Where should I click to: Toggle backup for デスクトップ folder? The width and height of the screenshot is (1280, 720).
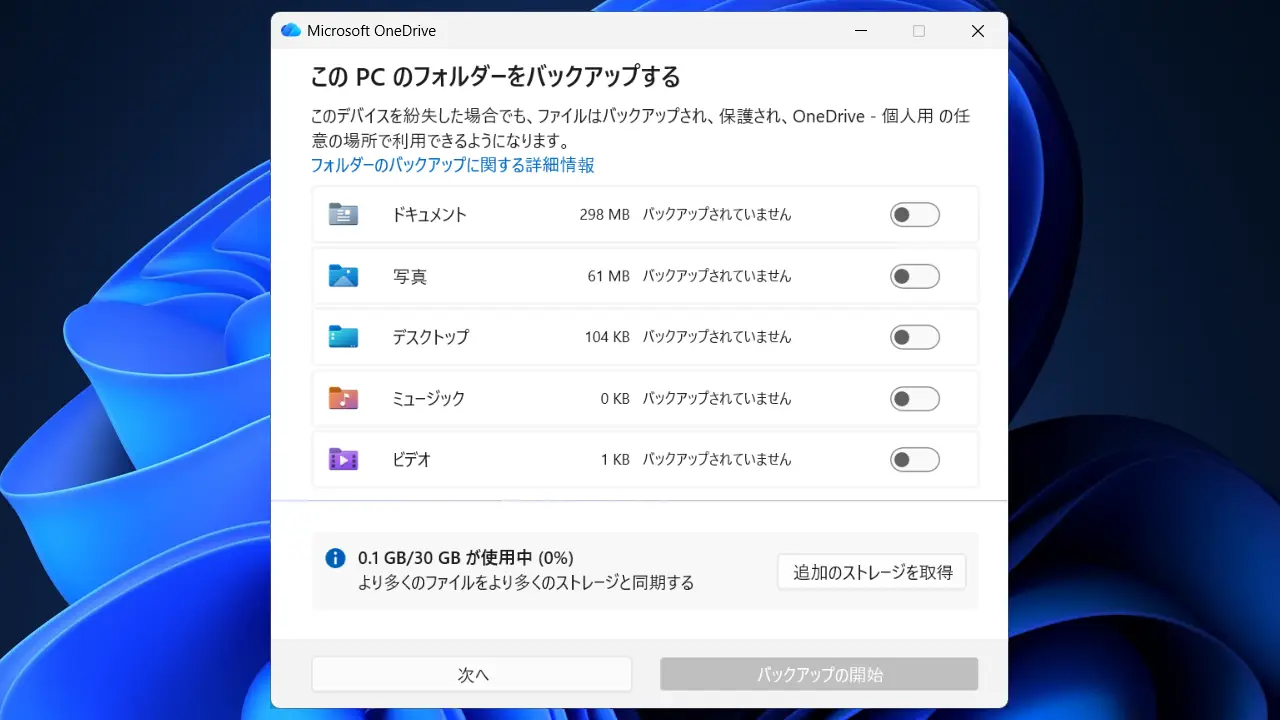pyautogui.click(x=914, y=337)
